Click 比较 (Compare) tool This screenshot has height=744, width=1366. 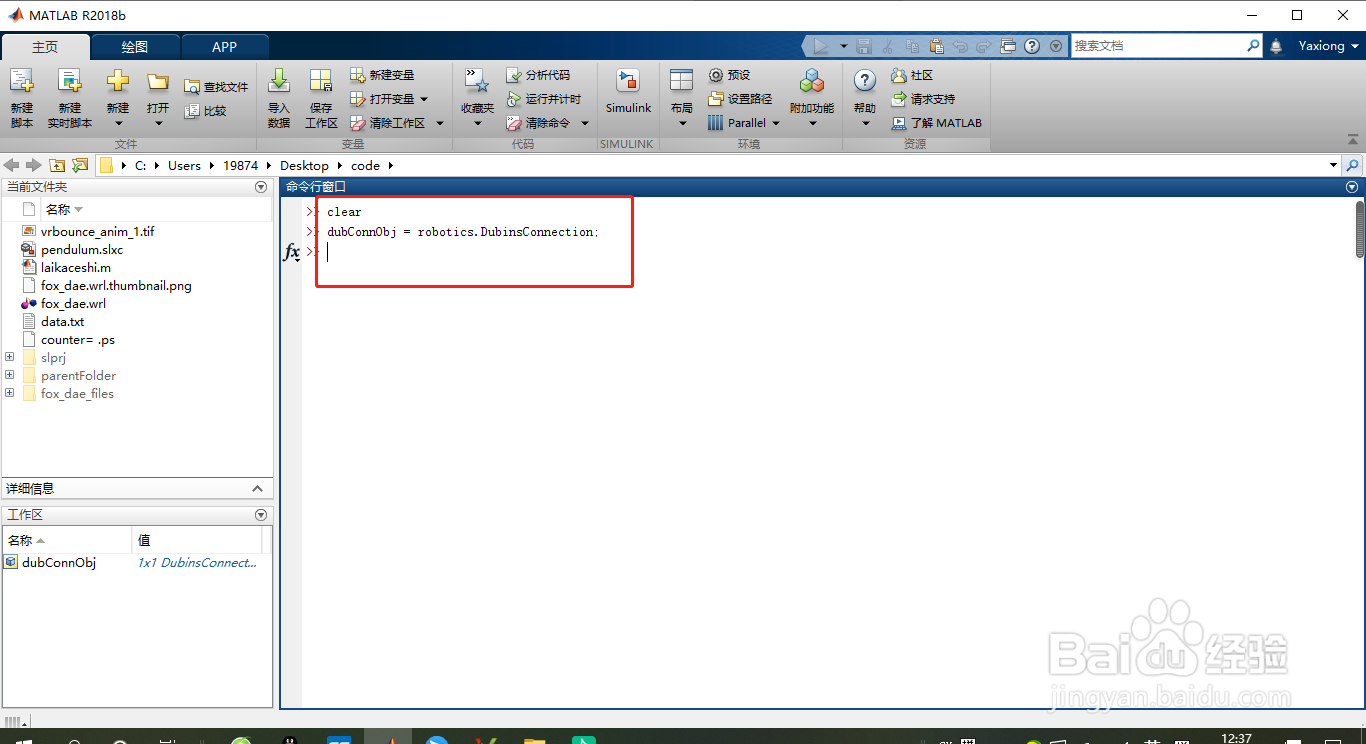click(206, 111)
